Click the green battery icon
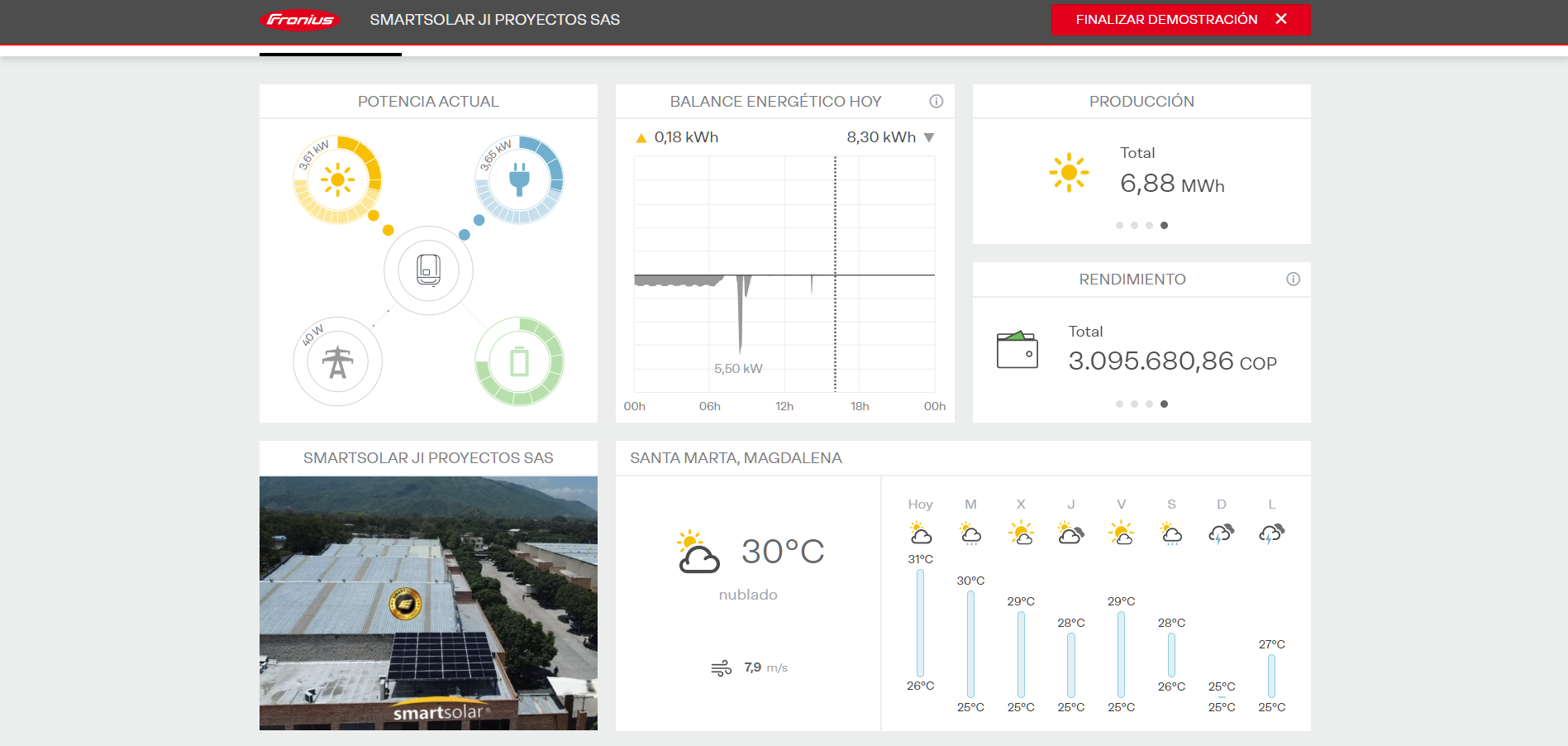The width and height of the screenshot is (1568, 746). [x=519, y=361]
